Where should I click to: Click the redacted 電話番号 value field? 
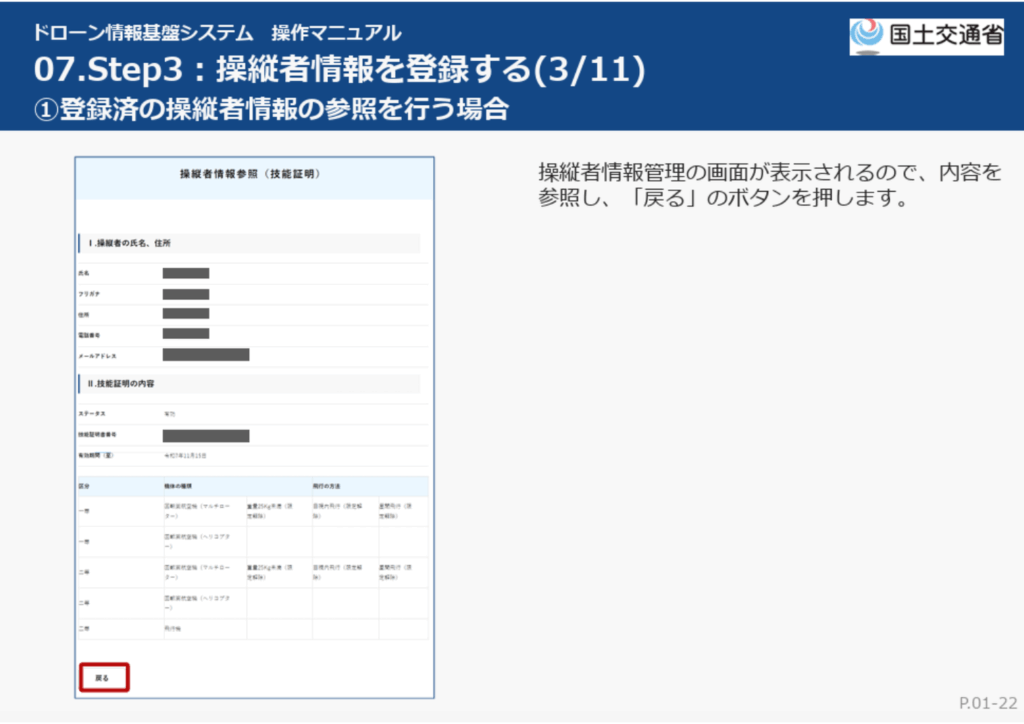(x=186, y=334)
